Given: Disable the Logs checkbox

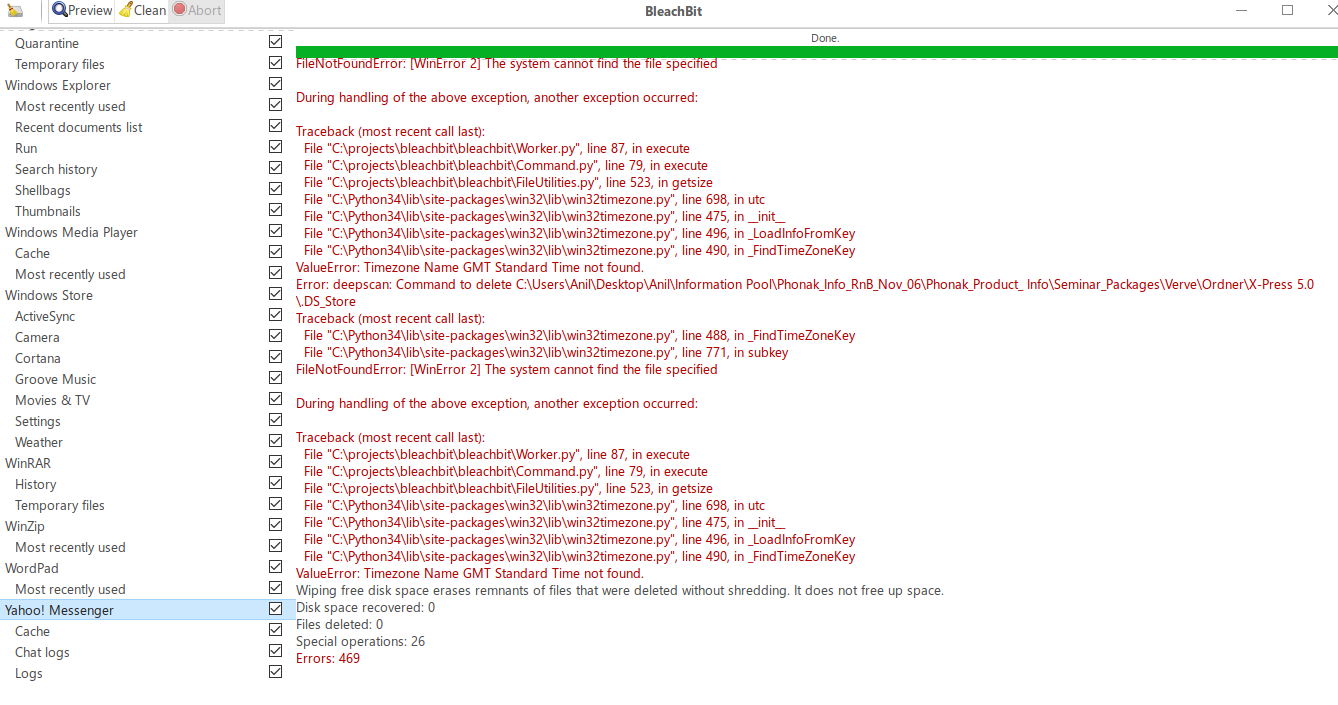Looking at the screenshot, I should click(x=275, y=672).
